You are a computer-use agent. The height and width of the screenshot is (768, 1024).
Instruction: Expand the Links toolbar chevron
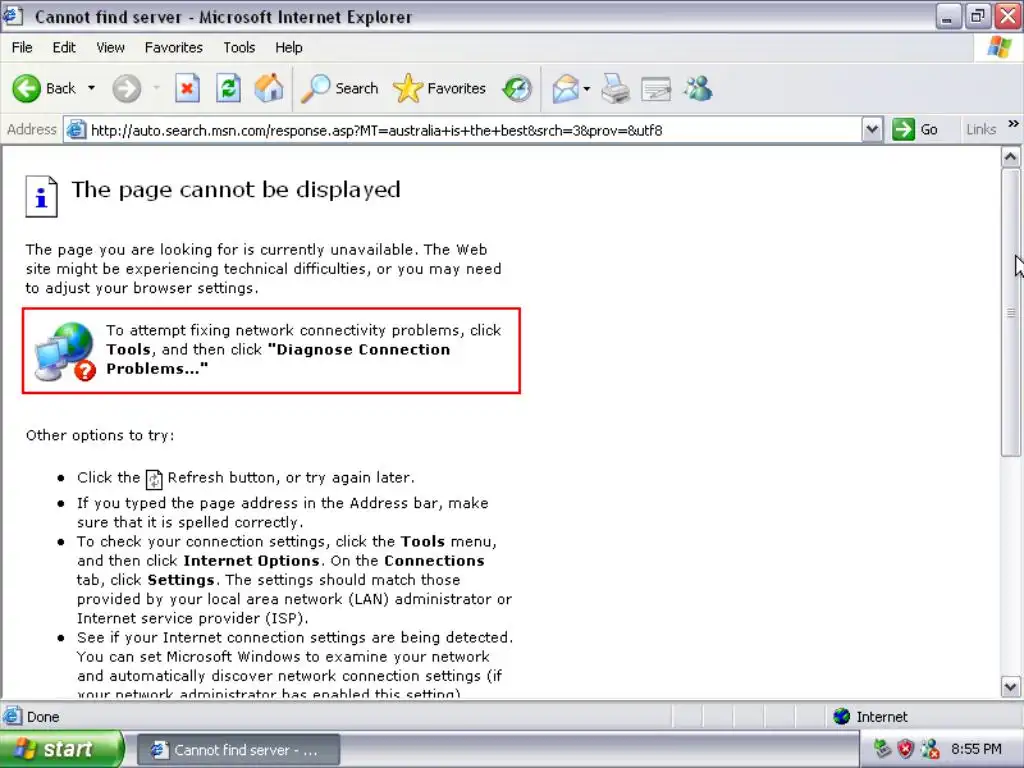click(1013, 124)
